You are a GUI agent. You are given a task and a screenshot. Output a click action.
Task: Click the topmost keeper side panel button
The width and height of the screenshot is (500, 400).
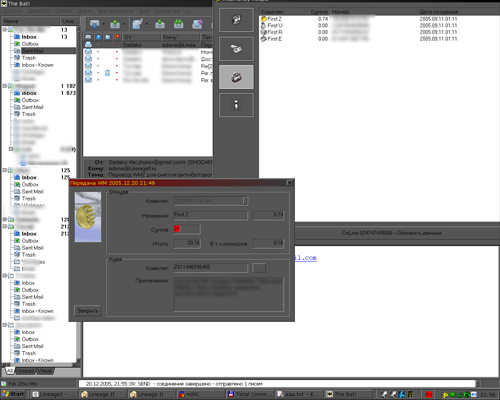[236, 20]
